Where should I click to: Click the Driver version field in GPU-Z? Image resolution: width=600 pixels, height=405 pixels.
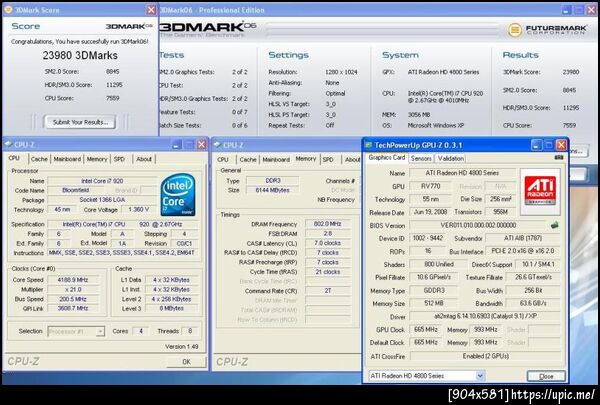[x=485, y=316]
